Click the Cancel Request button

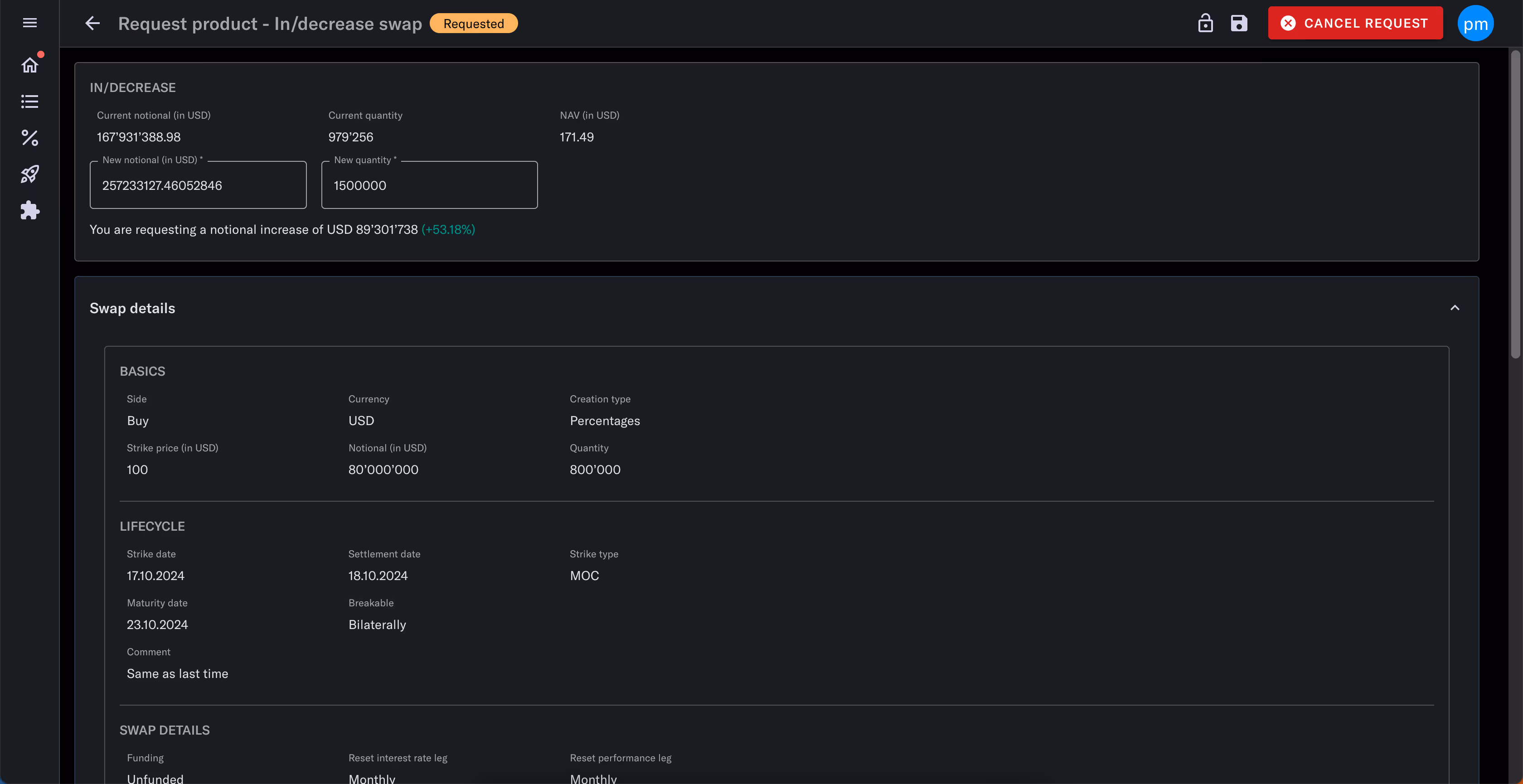(1355, 23)
